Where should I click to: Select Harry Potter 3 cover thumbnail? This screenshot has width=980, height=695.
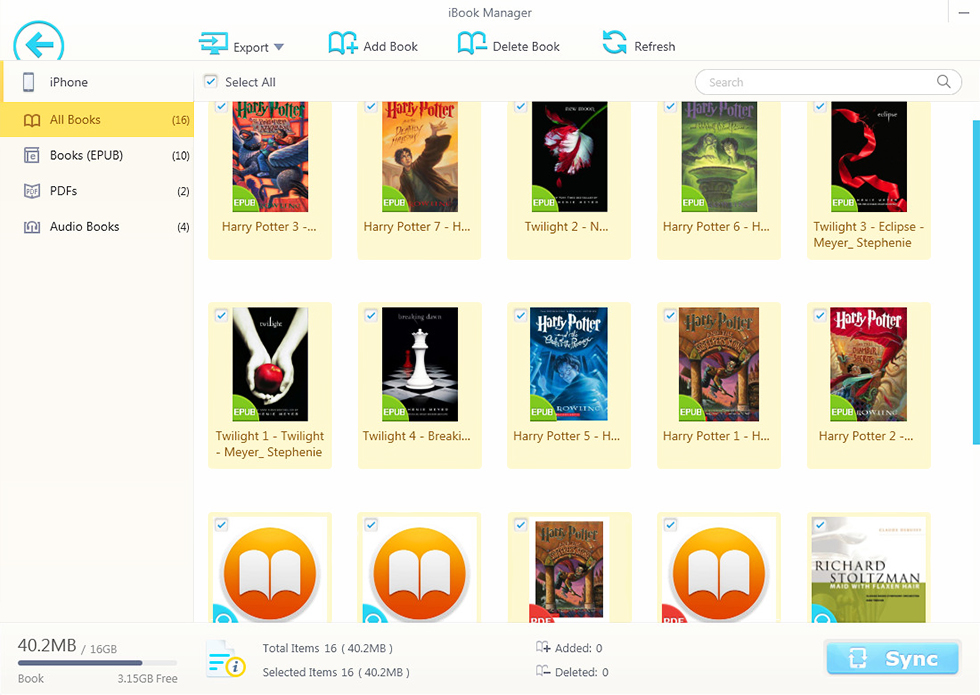270,157
